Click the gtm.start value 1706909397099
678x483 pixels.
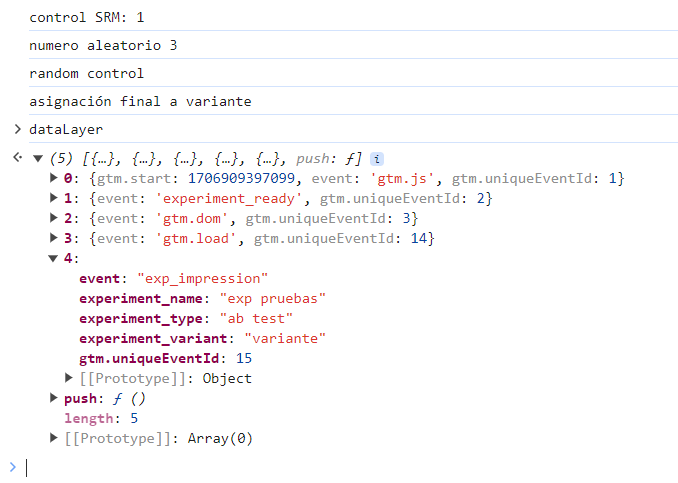pyautogui.click(x=241, y=178)
